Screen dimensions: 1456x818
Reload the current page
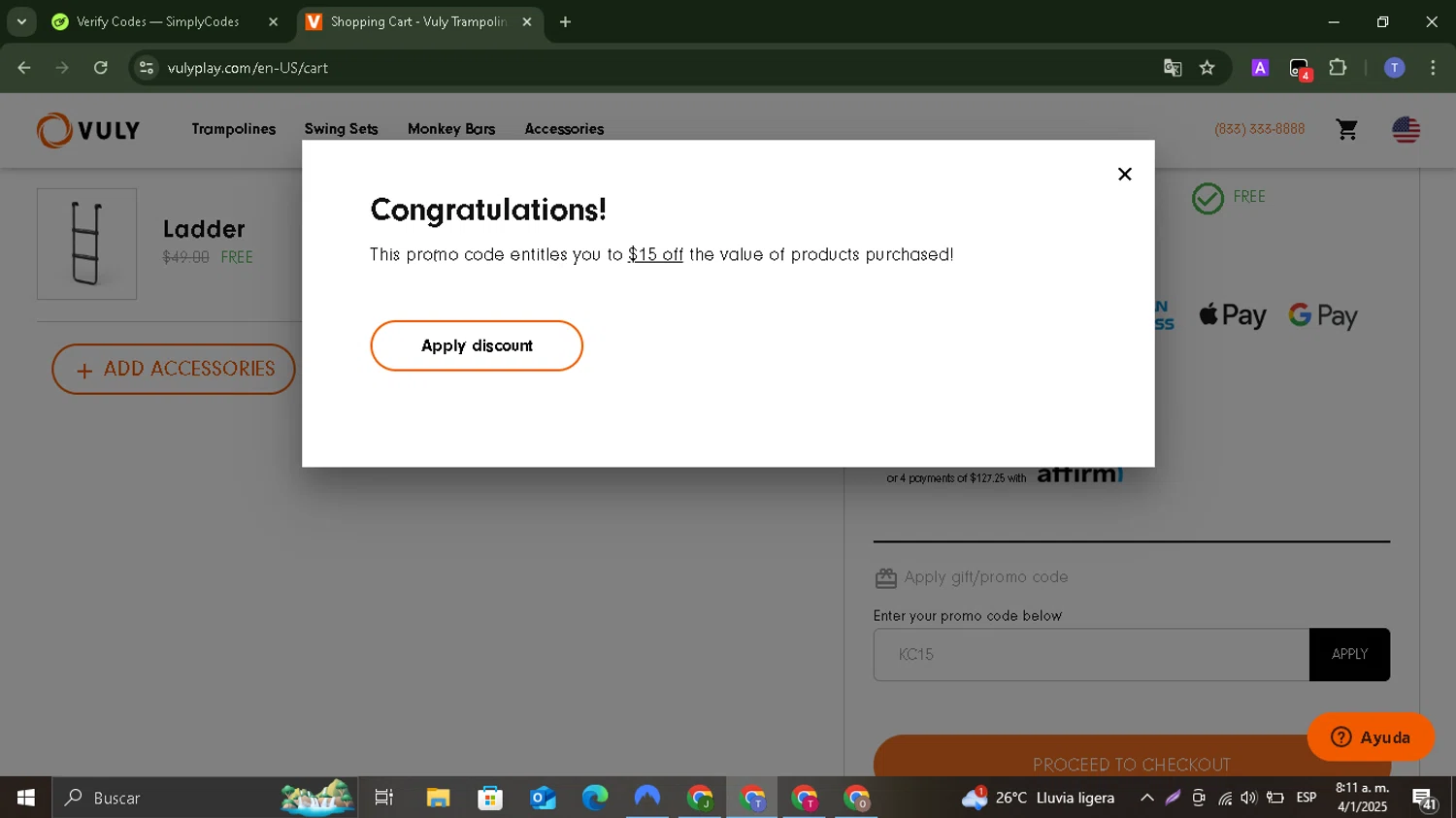101,68
